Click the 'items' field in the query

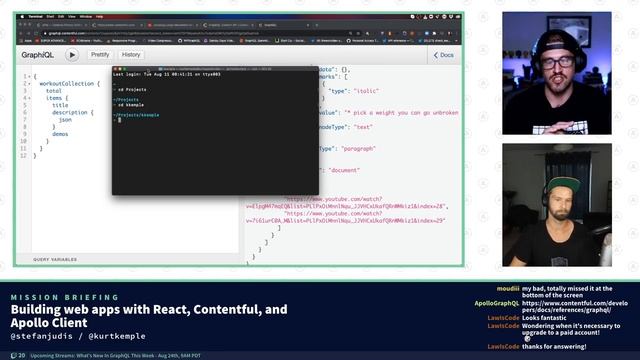(x=54, y=98)
